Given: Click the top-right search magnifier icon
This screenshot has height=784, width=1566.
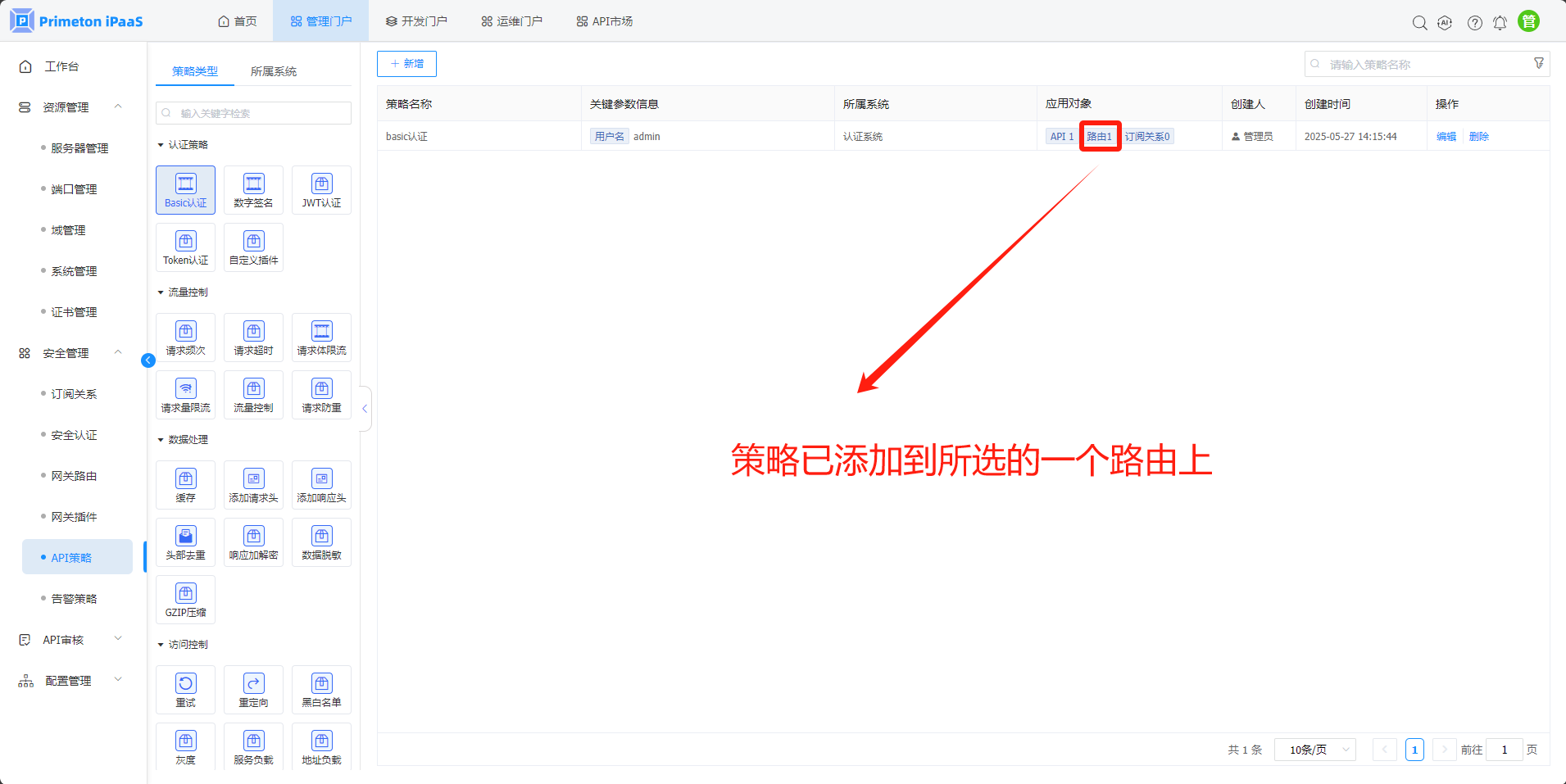Looking at the screenshot, I should point(1419,23).
